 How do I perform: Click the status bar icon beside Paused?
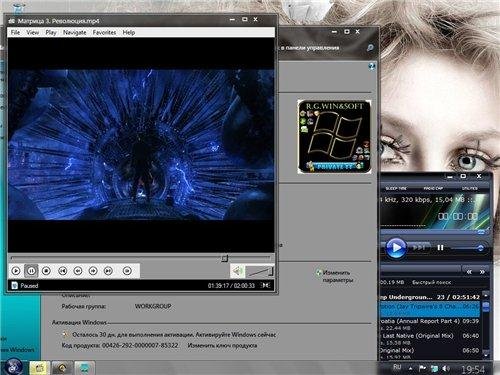coord(14,286)
